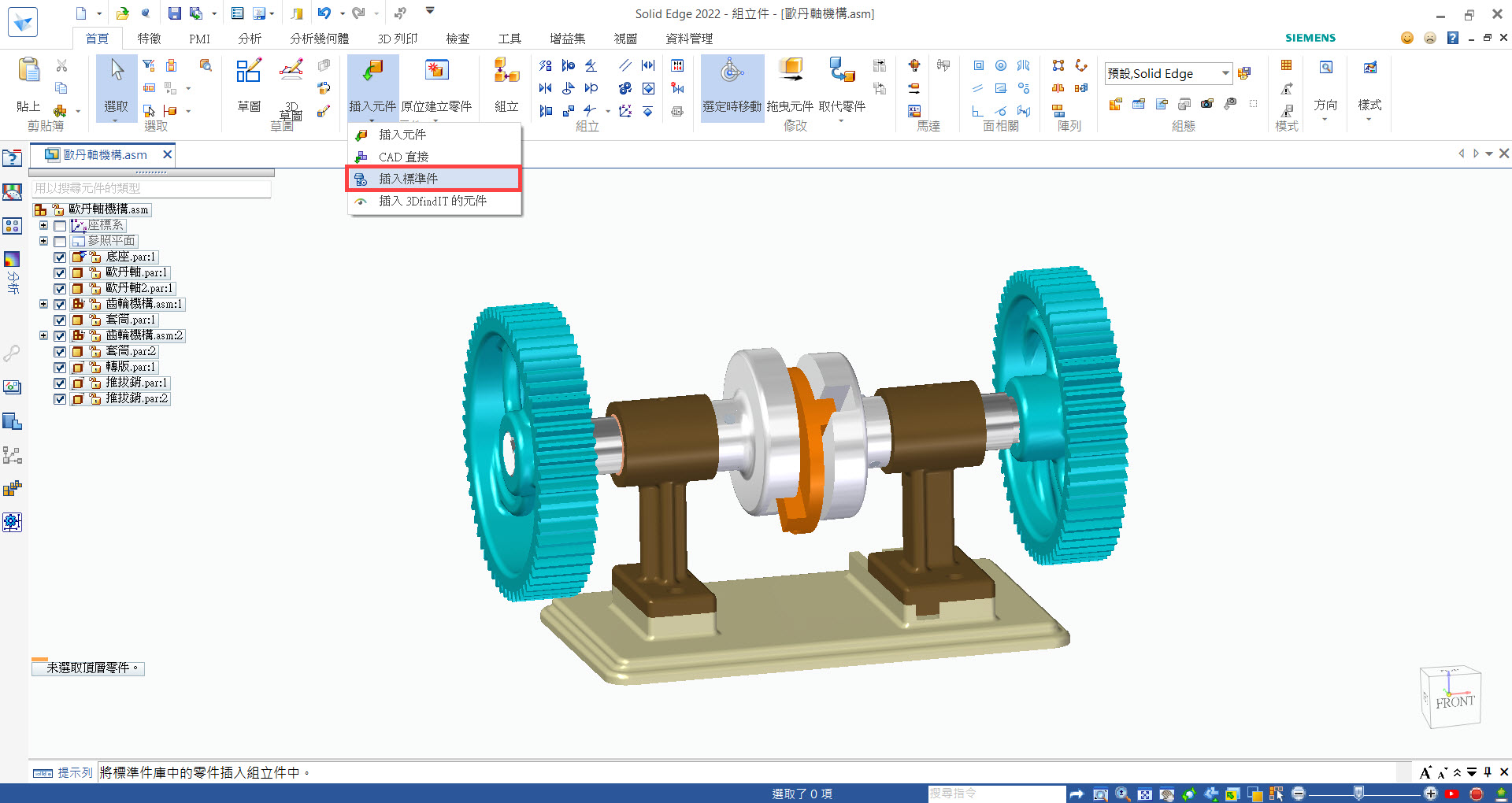Click the 搜尋指令 command search box

[997, 794]
